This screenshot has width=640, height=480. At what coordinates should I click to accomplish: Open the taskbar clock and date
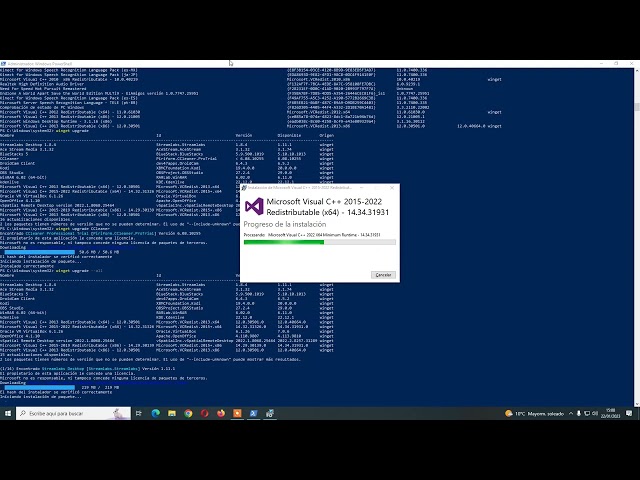point(611,413)
